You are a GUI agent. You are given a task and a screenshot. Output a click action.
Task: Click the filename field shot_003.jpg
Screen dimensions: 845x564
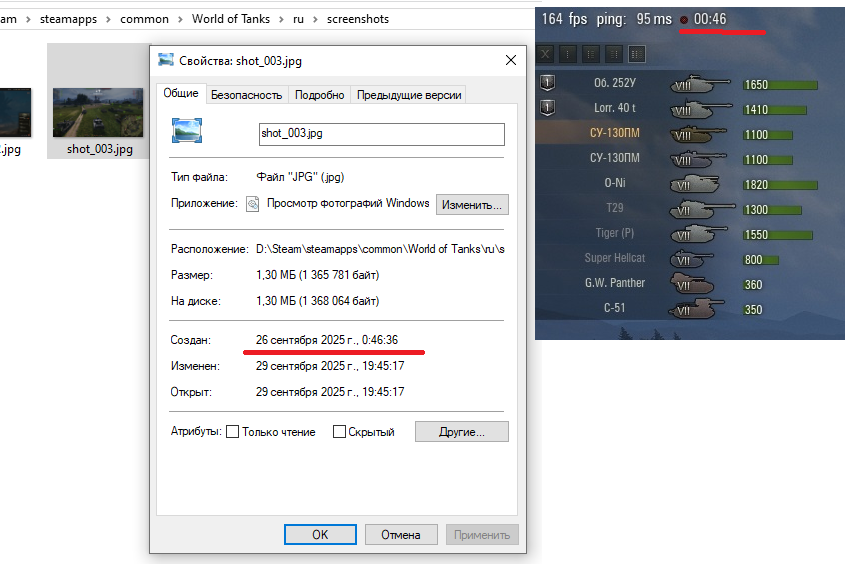pos(382,134)
